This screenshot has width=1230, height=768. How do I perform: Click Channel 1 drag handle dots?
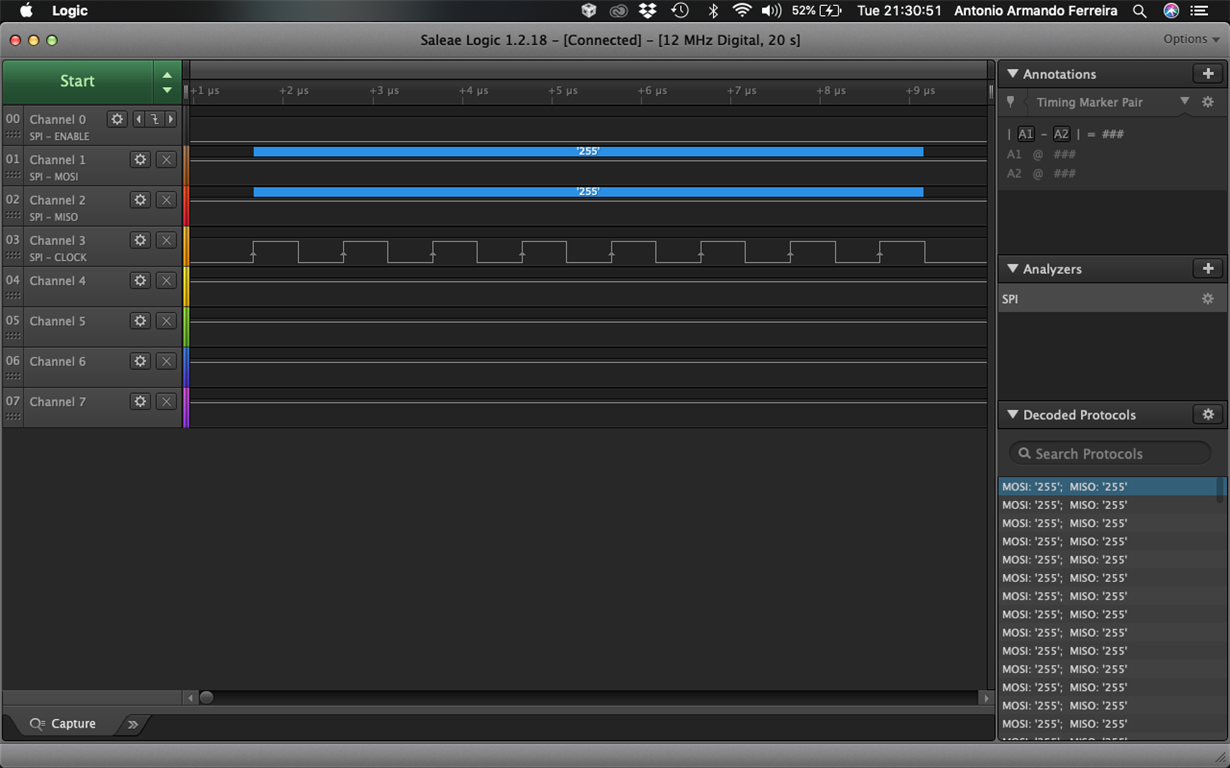(13, 175)
